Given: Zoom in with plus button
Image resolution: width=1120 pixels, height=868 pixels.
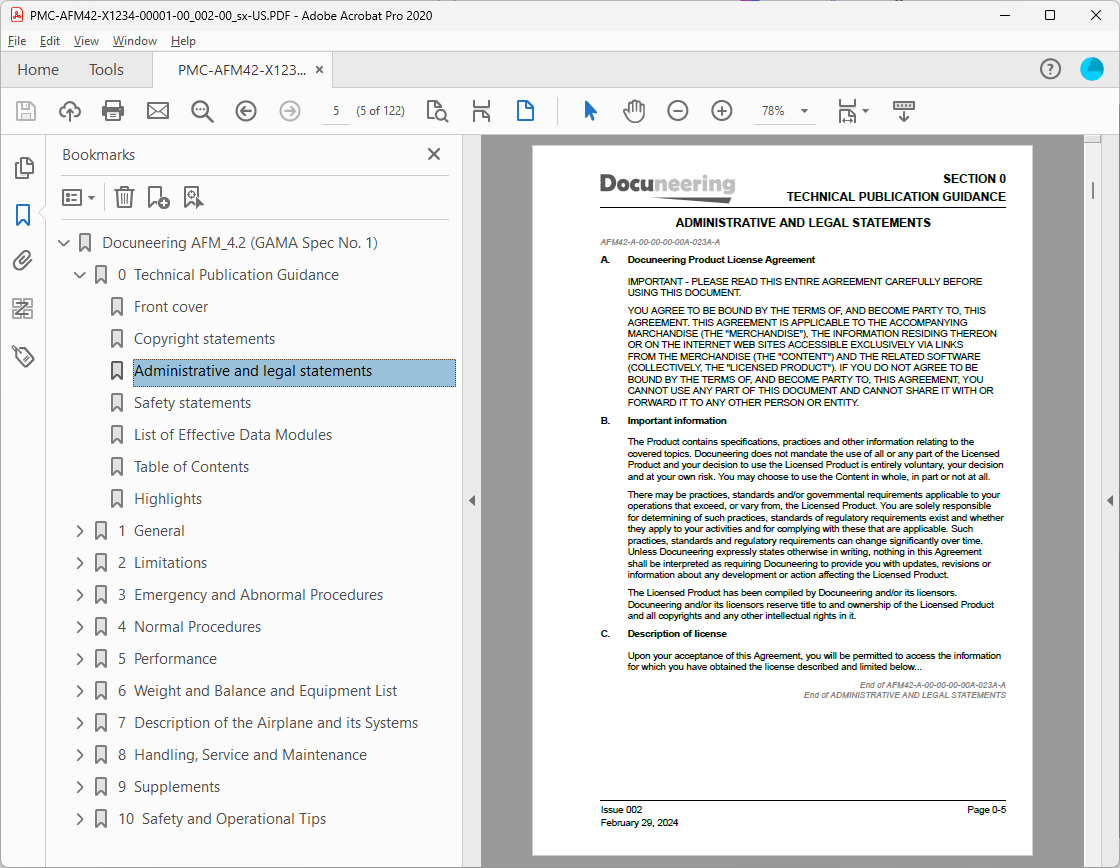Looking at the screenshot, I should (x=722, y=111).
